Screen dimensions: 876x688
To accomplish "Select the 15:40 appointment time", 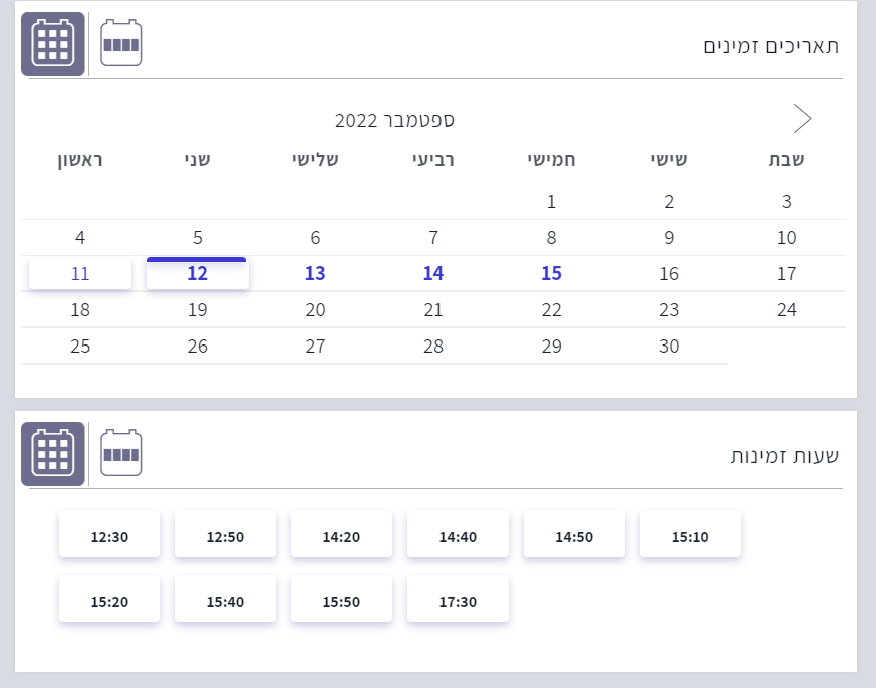I will click(225, 601).
